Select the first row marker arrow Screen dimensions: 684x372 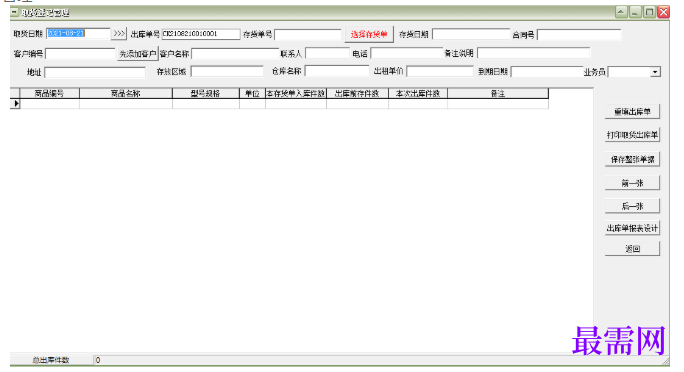pos(15,103)
